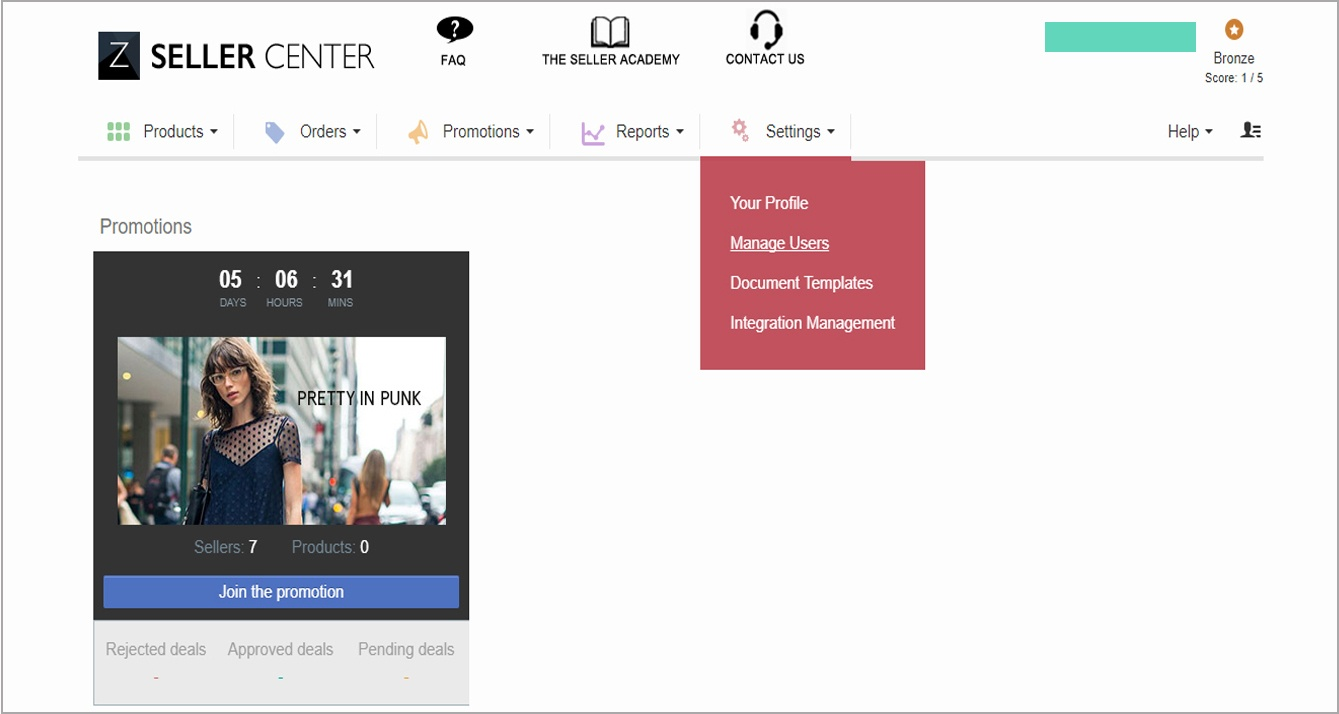
Task: Expand the Orders dropdown menu
Action: click(331, 132)
